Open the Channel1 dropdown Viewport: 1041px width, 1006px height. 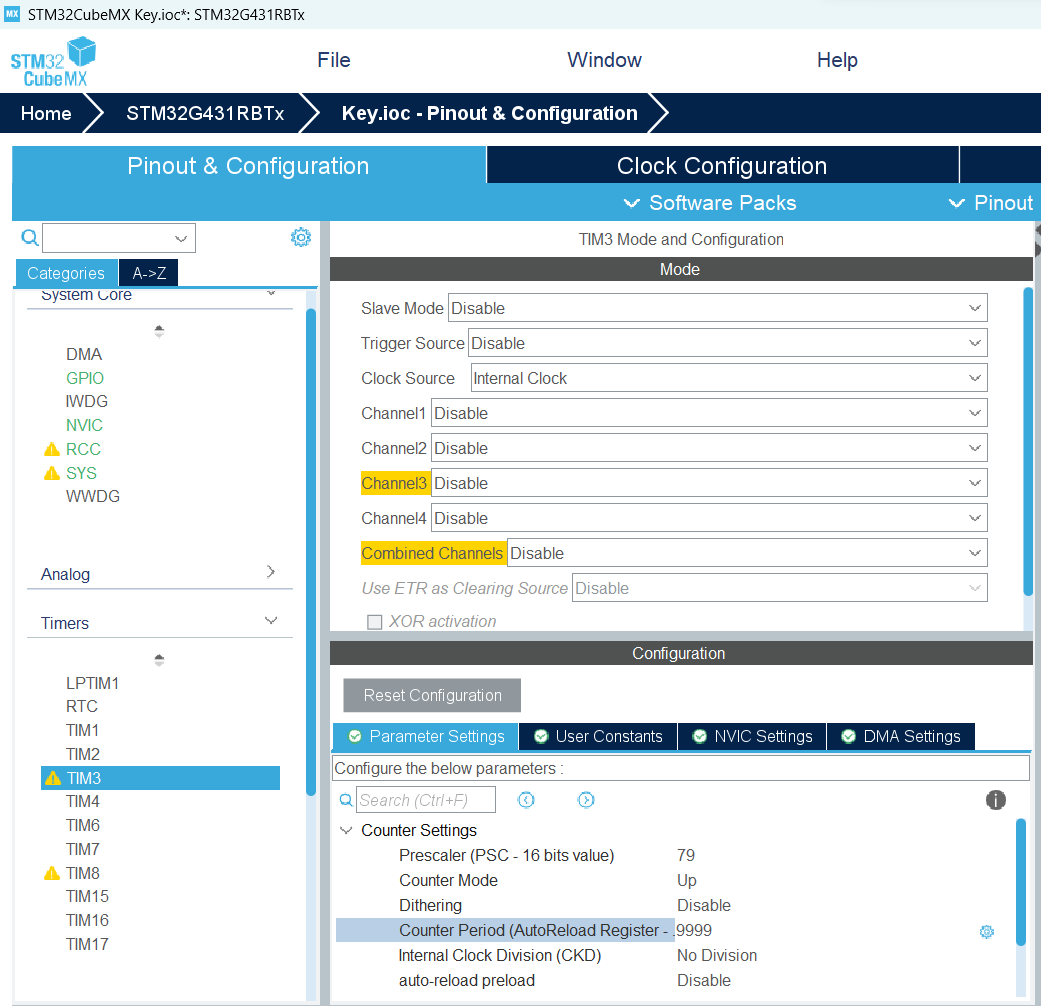[x=709, y=413]
